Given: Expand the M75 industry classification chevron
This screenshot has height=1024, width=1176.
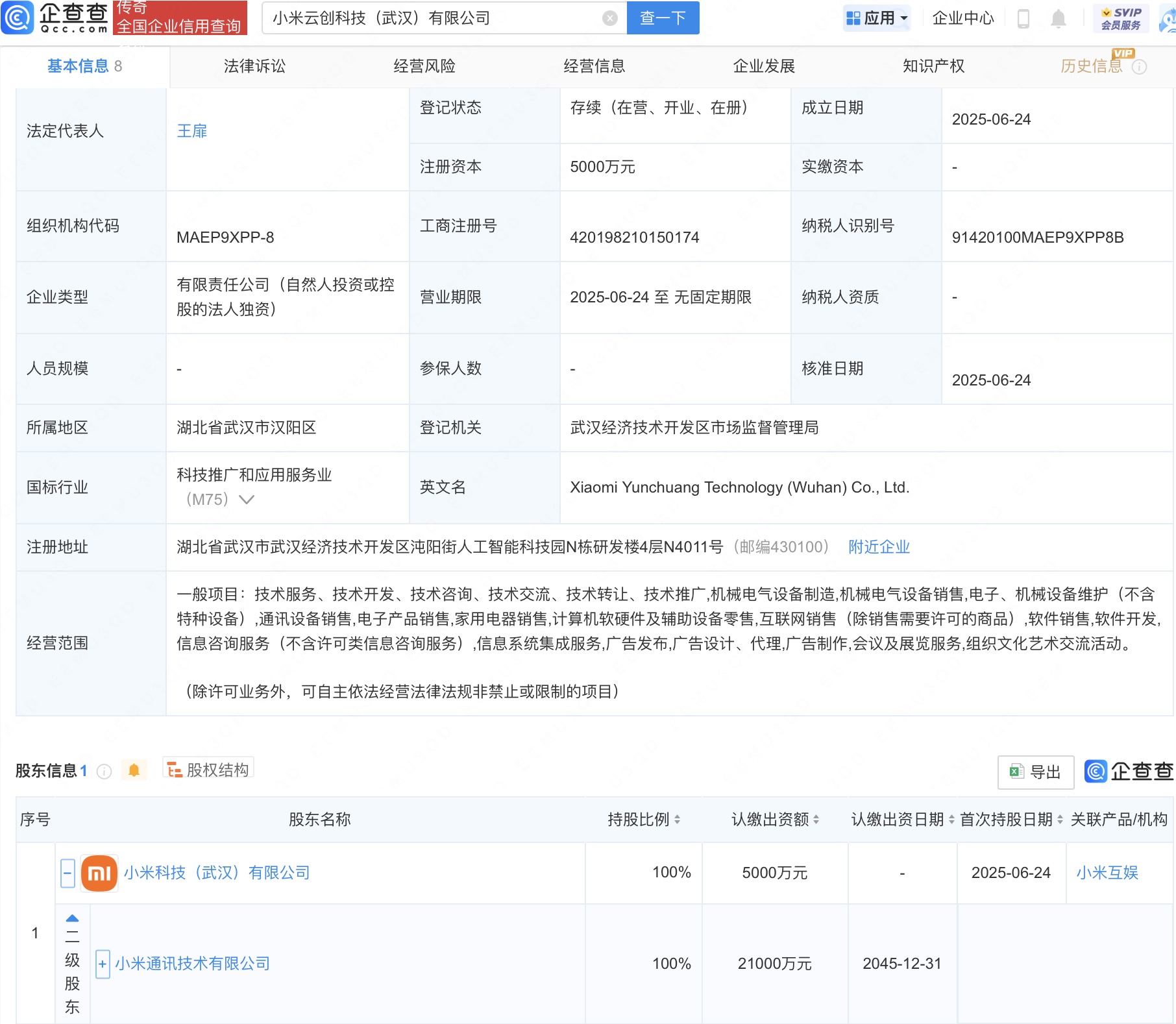Looking at the screenshot, I should coord(247,500).
